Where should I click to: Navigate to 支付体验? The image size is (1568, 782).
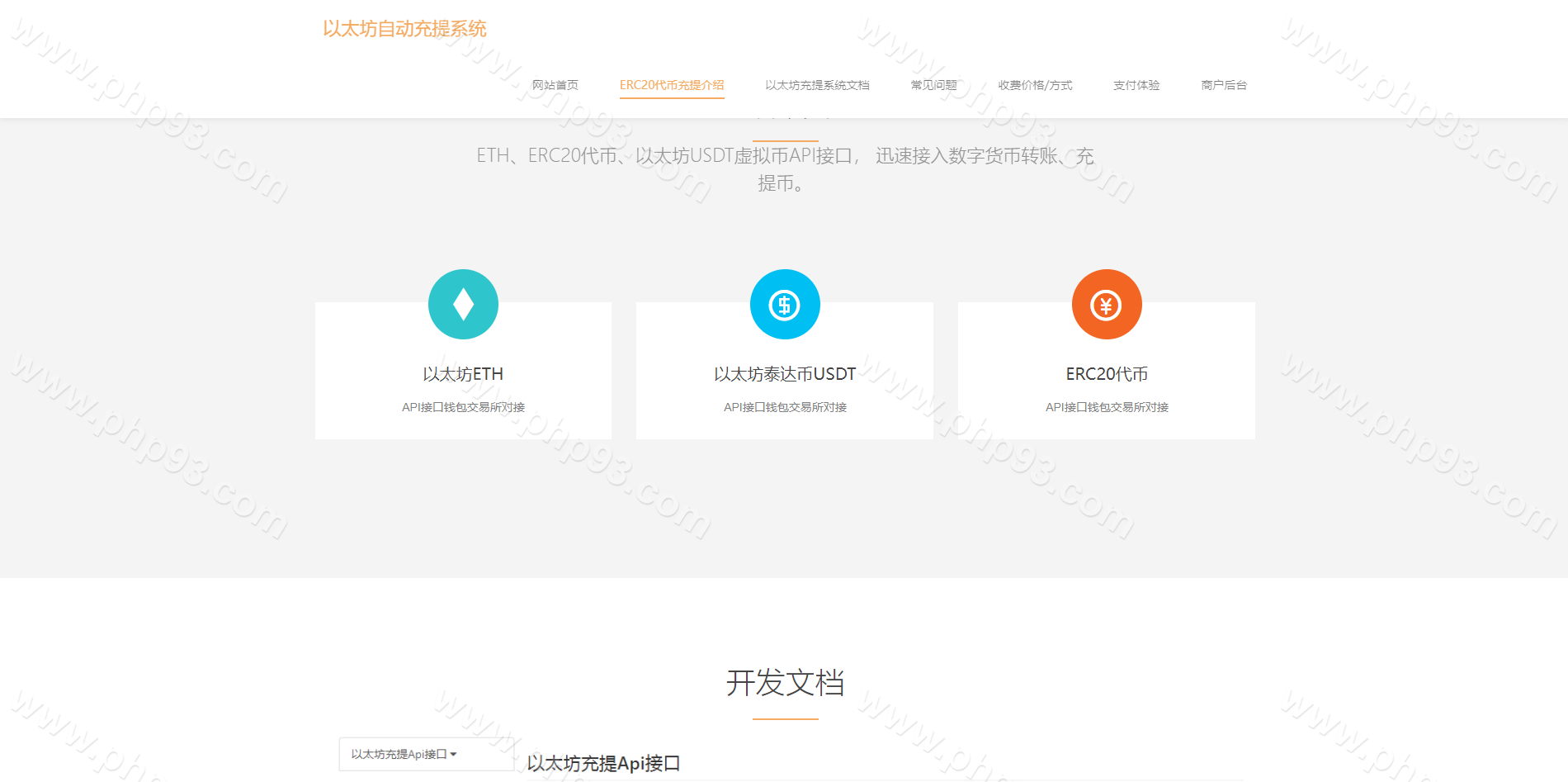pos(1136,85)
